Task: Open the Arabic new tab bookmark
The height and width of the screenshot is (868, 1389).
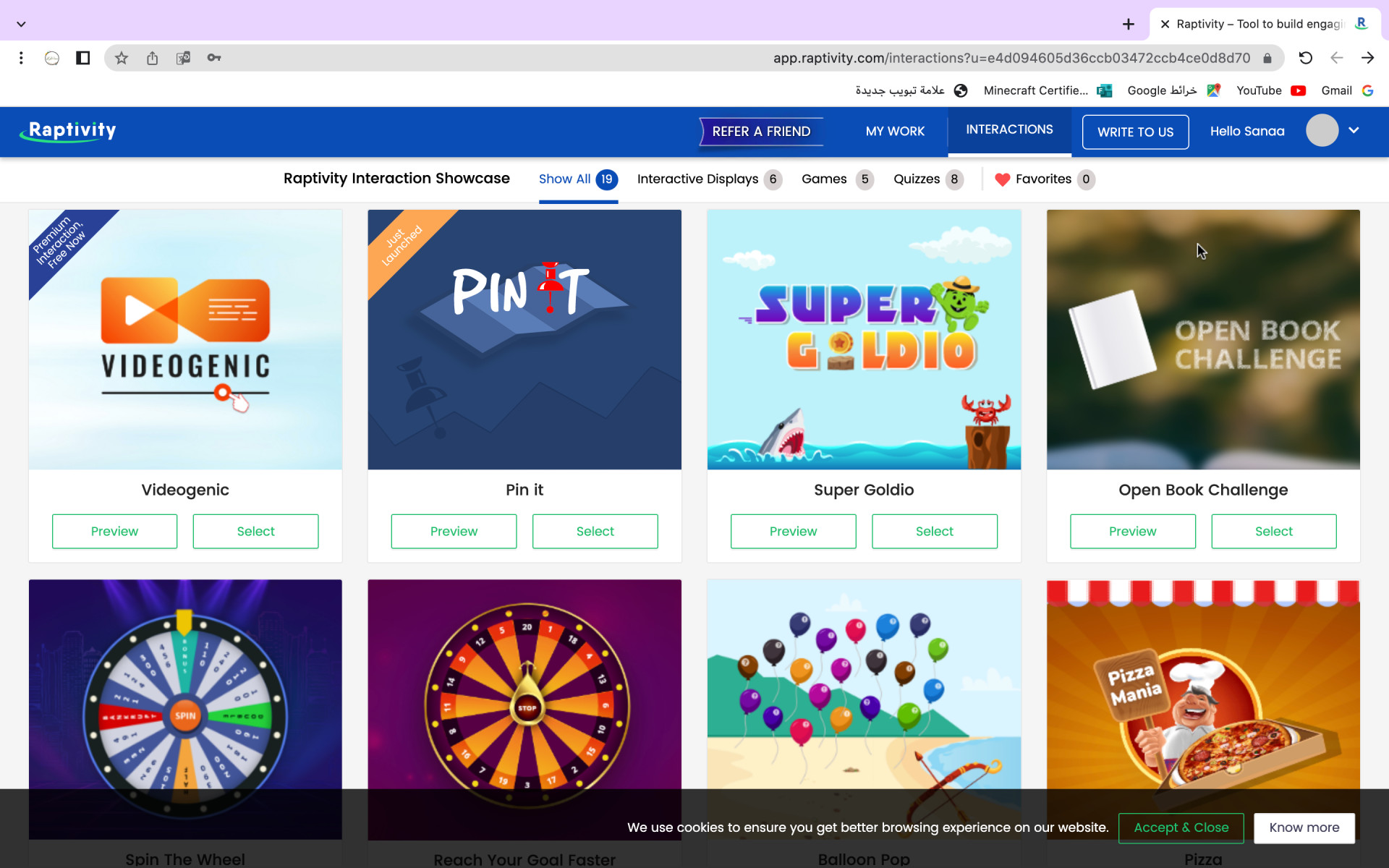Action: 912,90
